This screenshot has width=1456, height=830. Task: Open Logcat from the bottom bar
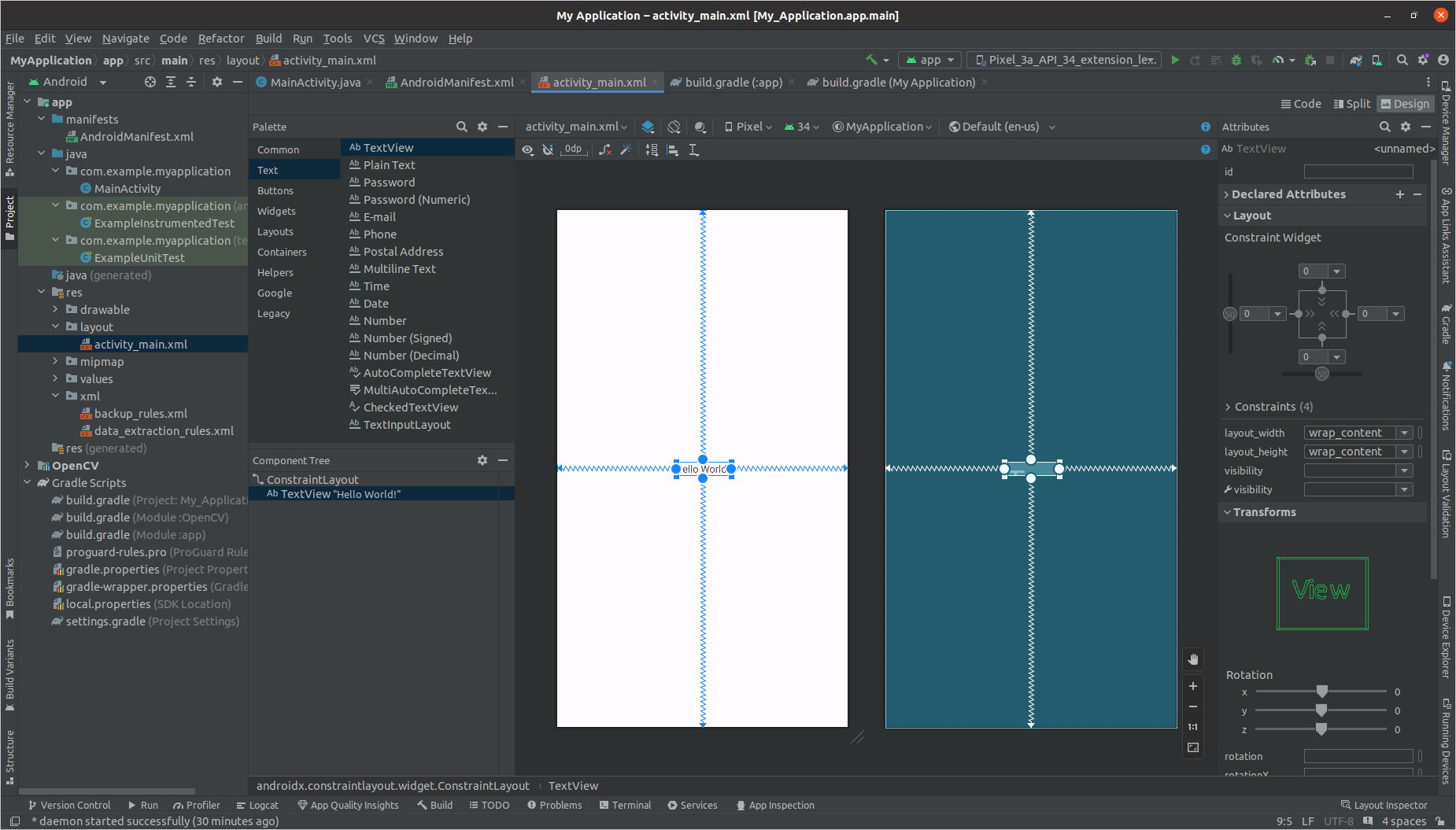coord(258,805)
